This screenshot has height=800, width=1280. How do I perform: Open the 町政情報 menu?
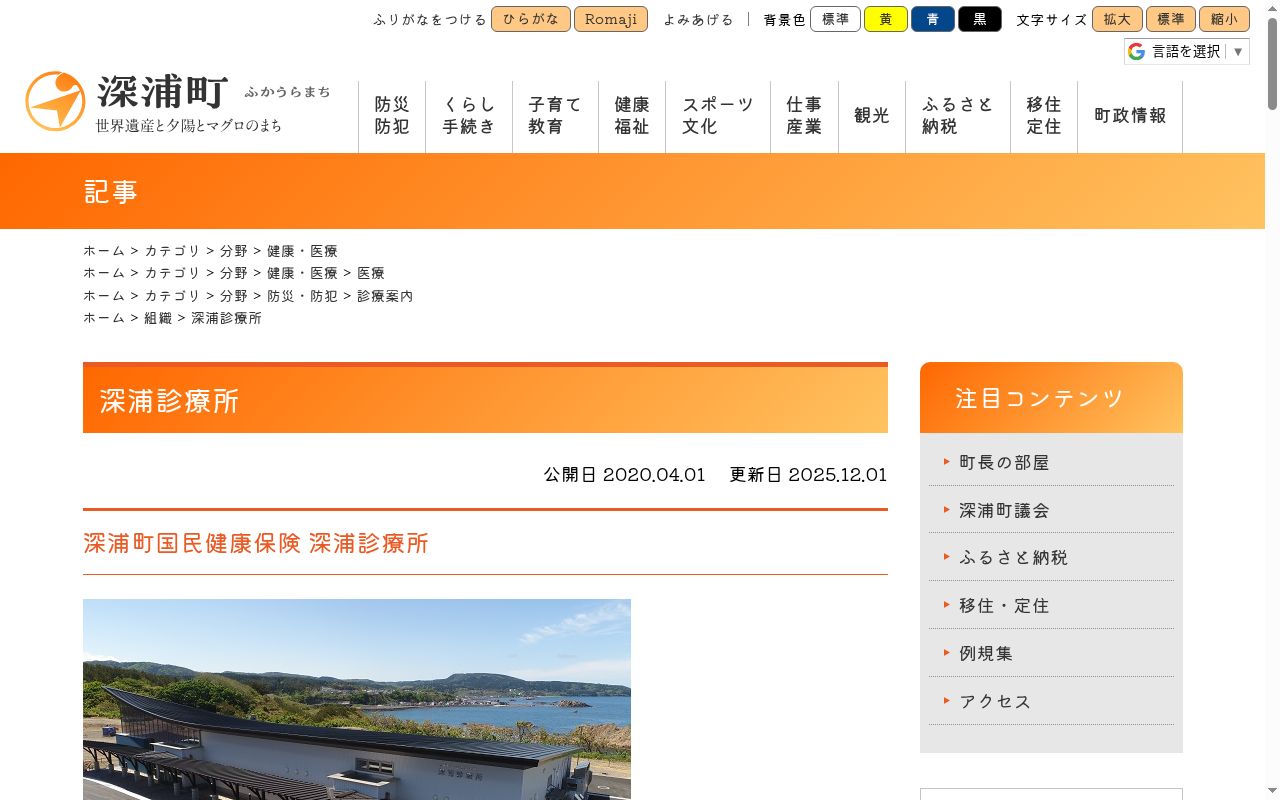1130,116
